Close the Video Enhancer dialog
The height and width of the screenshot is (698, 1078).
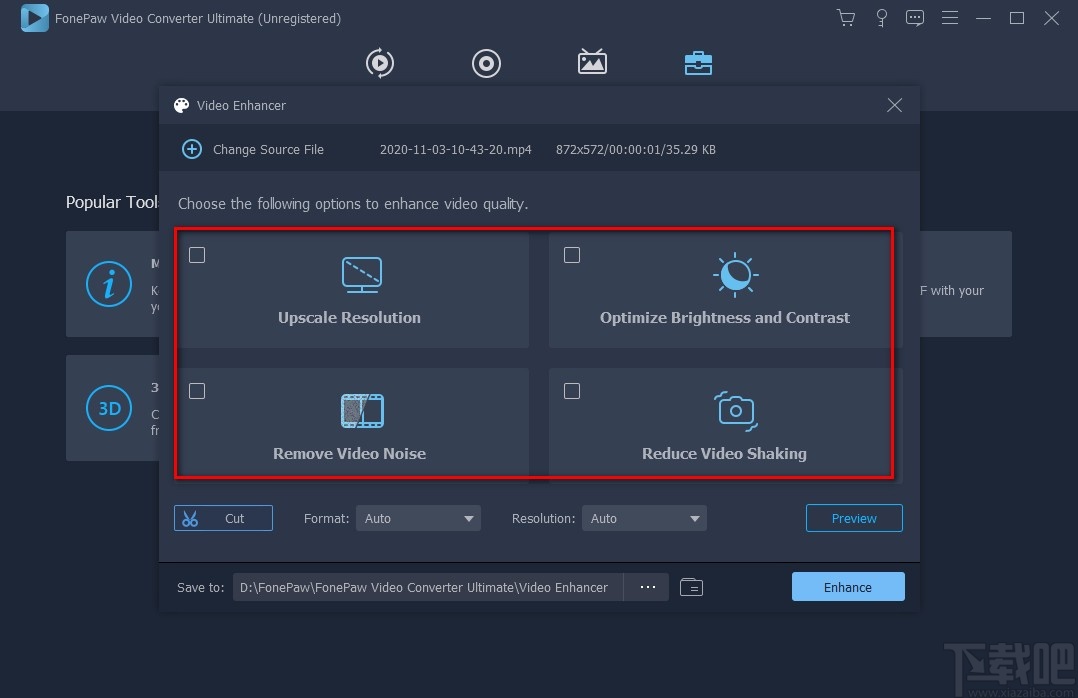[894, 105]
